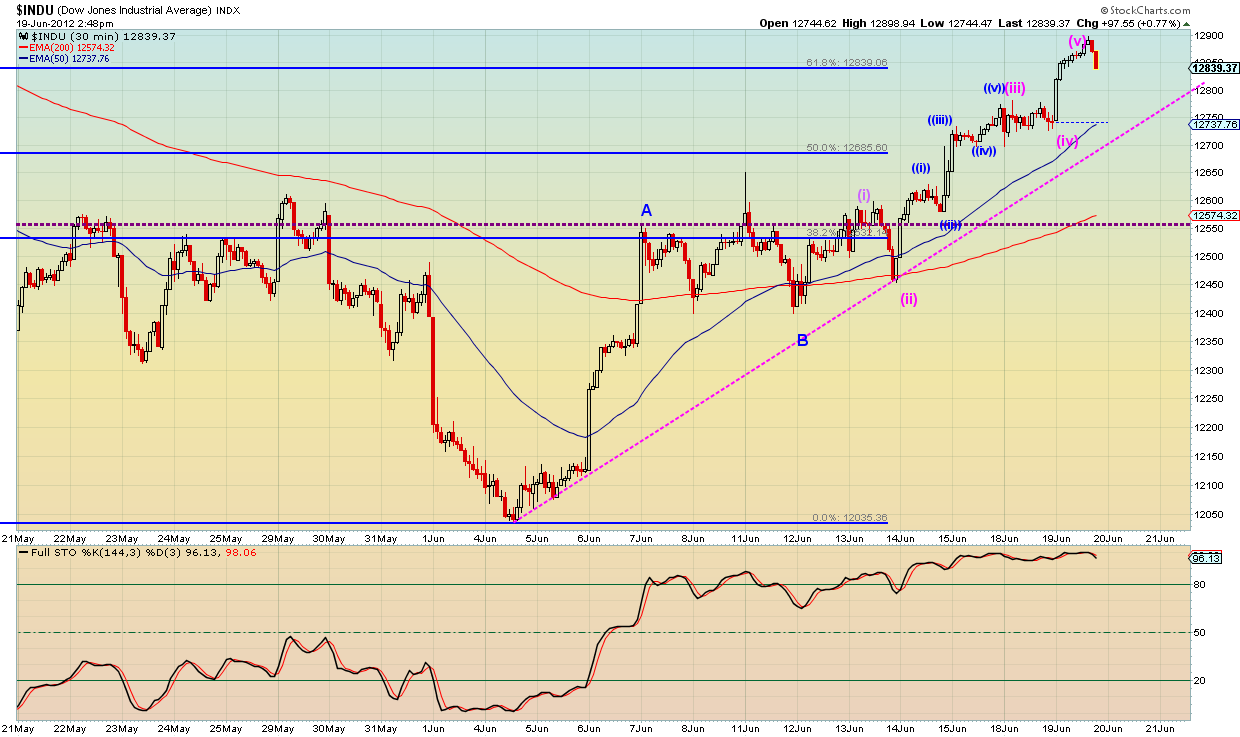1240x737 pixels.
Task: Click the pink (ii) wave label
Action: point(908,298)
